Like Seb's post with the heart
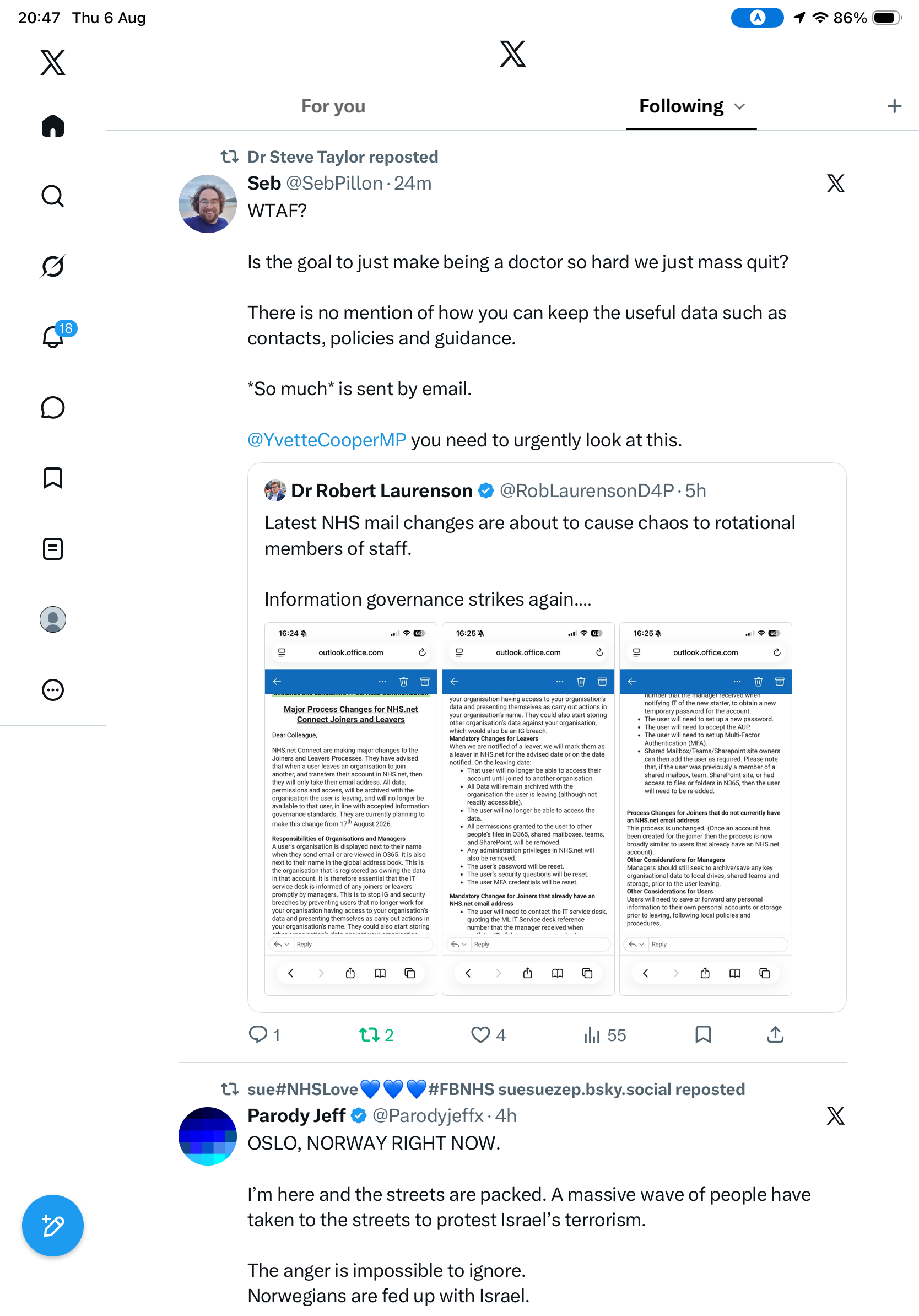 click(488, 1034)
